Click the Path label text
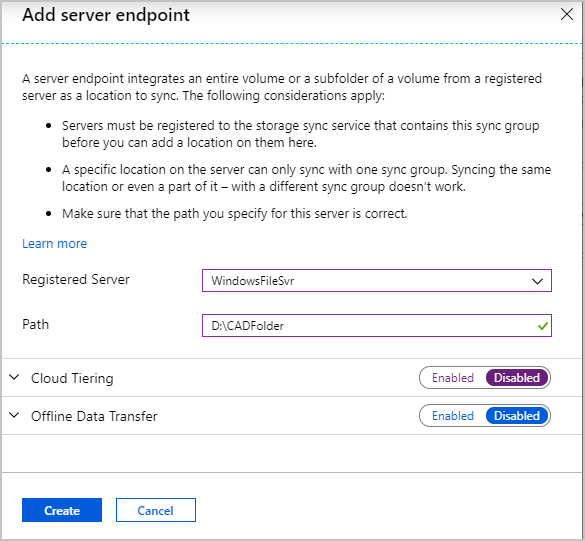Image resolution: width=585 pixels, height=541 pixels. point(35,325)
